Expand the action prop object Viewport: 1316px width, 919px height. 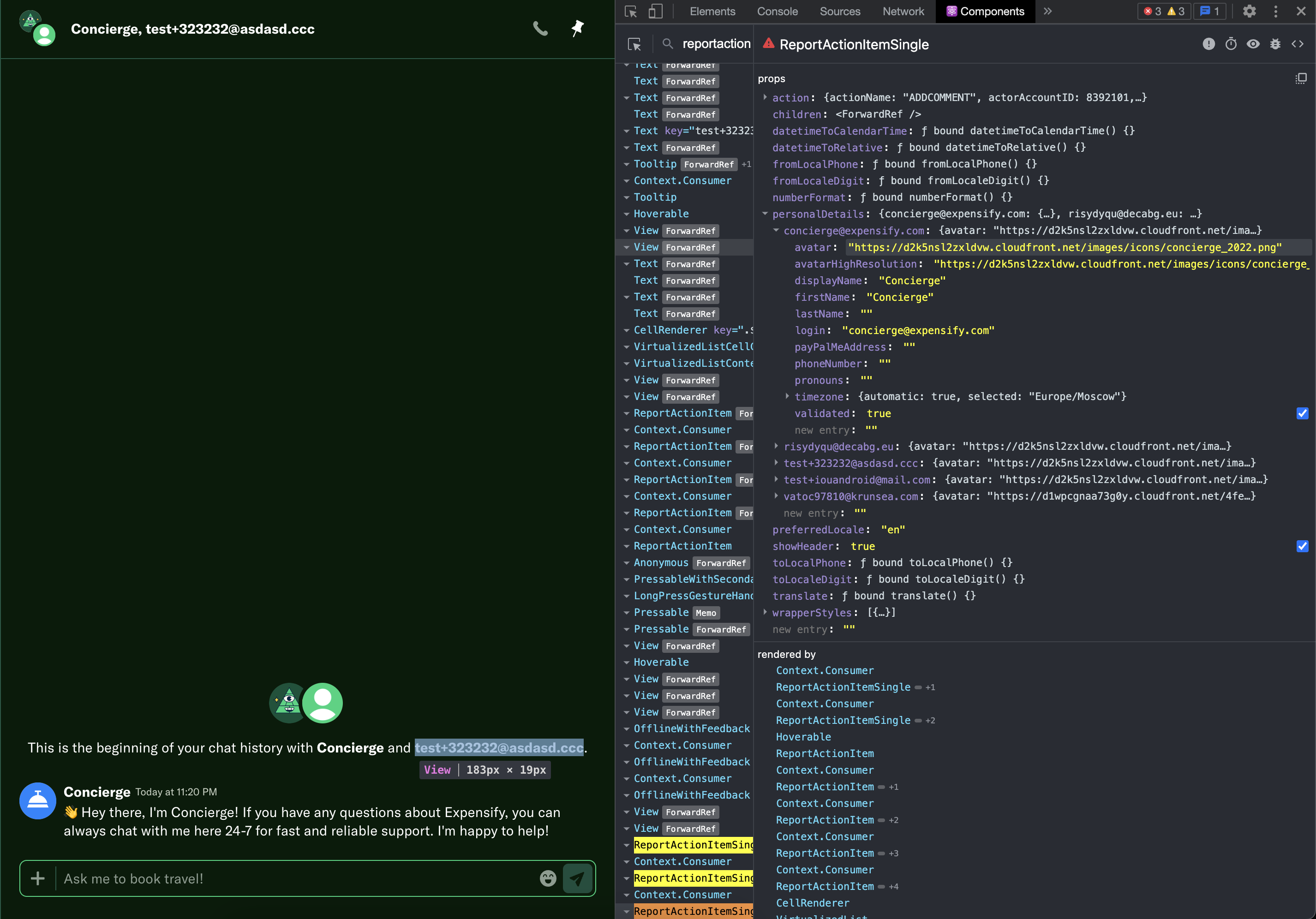tap(765, 97)
